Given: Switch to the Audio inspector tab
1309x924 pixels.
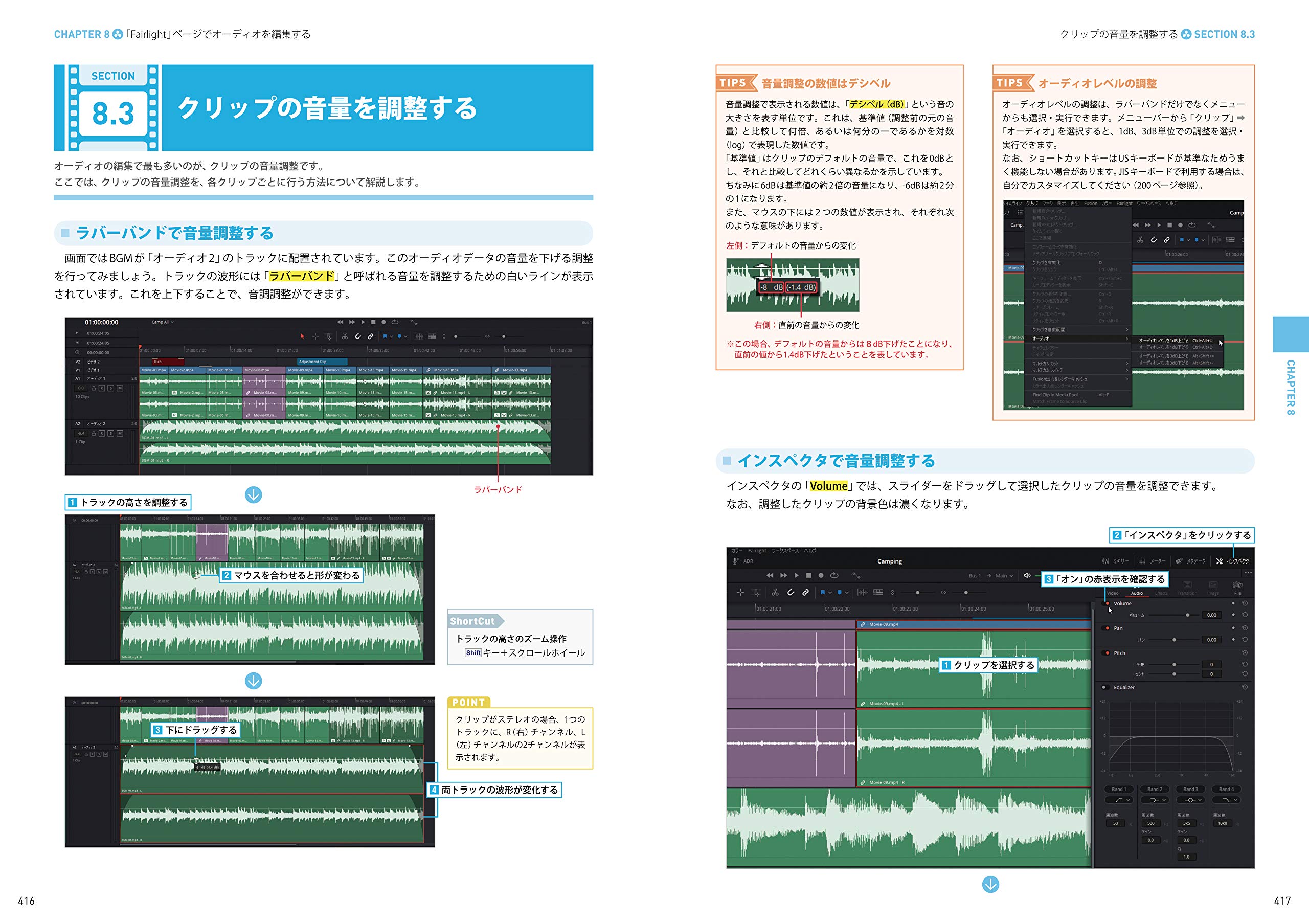Looking at the screenshot, I should 1136,593.
